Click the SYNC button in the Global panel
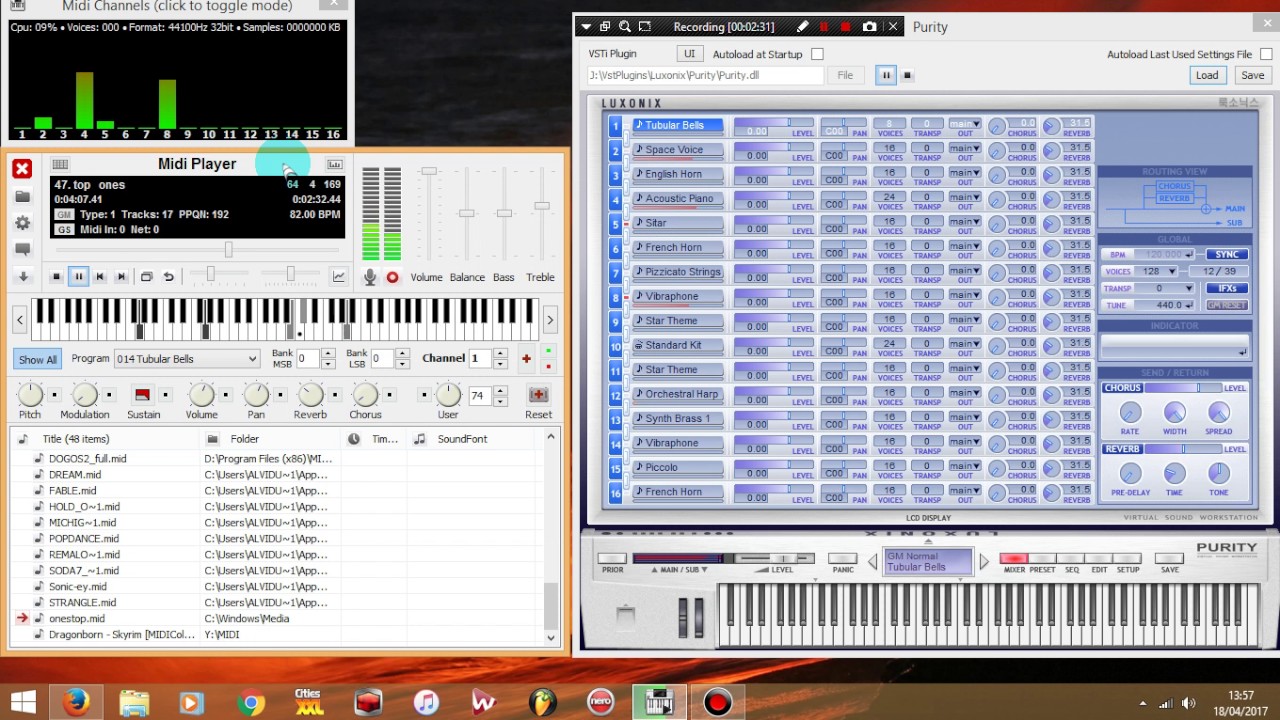The width and height of the screenshot is (1280, 720). click(1227, 255)
